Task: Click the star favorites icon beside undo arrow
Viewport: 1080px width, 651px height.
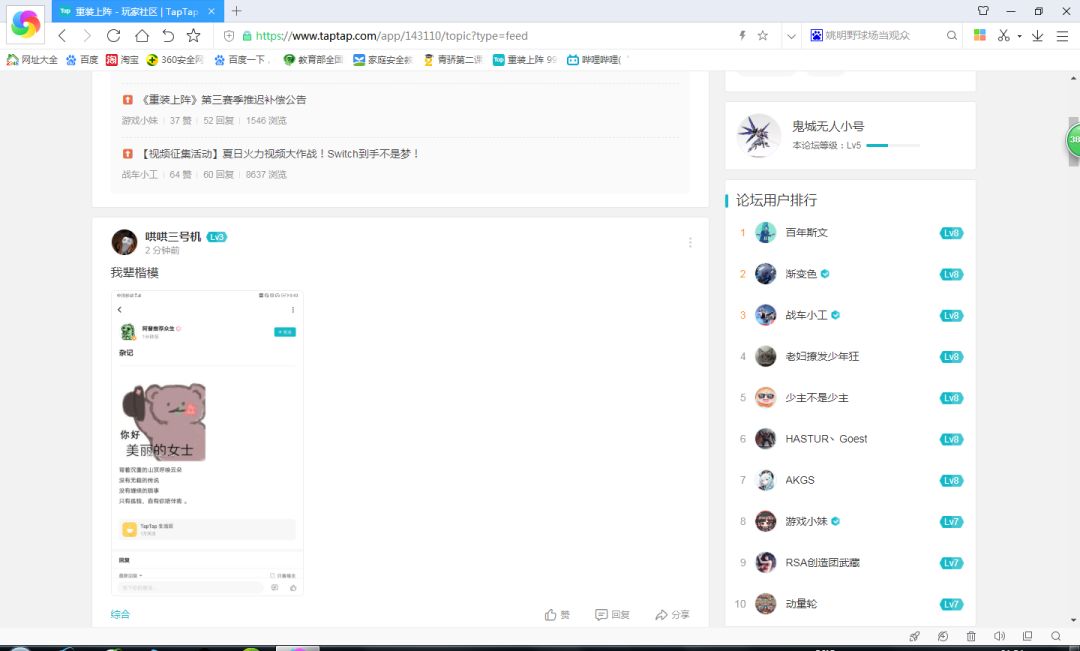Action: coord(194,35)
